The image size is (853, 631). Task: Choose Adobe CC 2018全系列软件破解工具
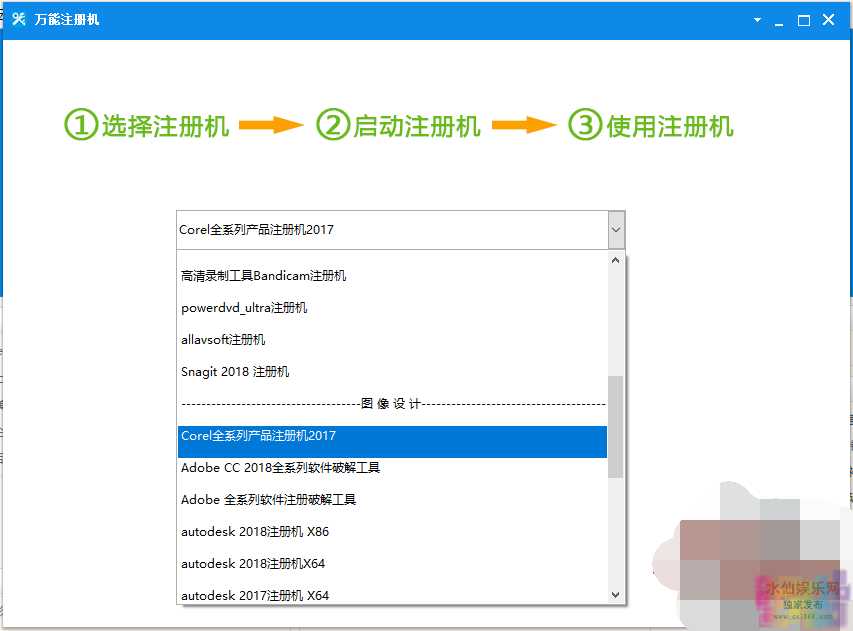[x=280, y=468]
